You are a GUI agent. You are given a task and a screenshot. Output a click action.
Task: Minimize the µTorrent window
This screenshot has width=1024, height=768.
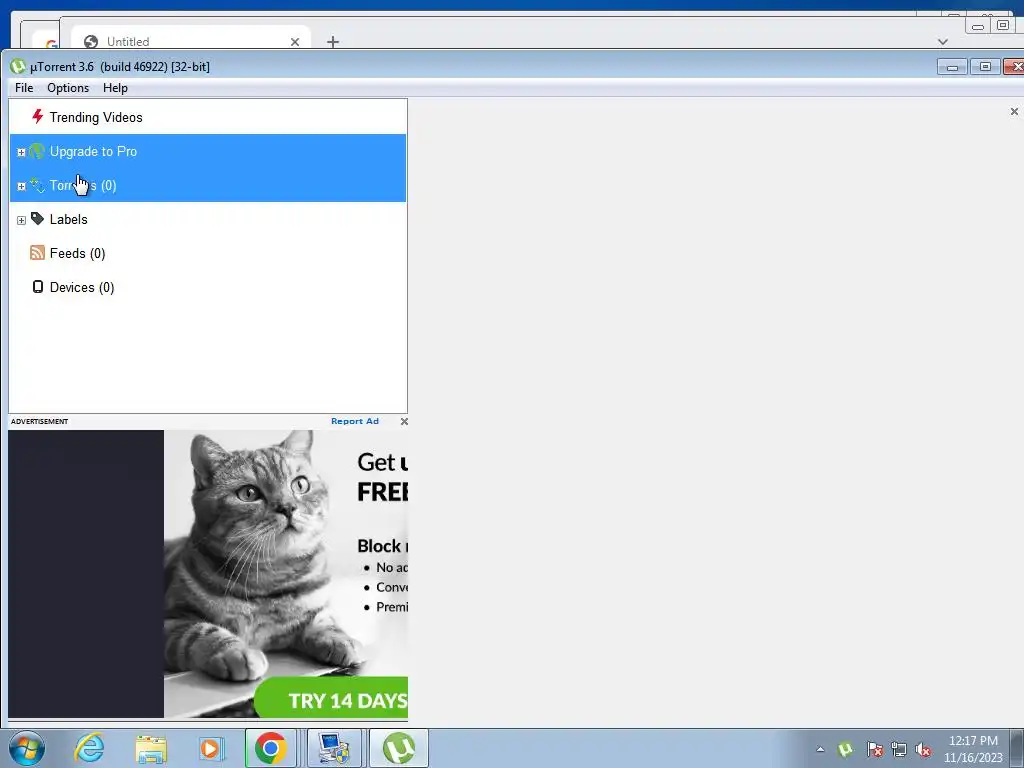click(952, 67)
